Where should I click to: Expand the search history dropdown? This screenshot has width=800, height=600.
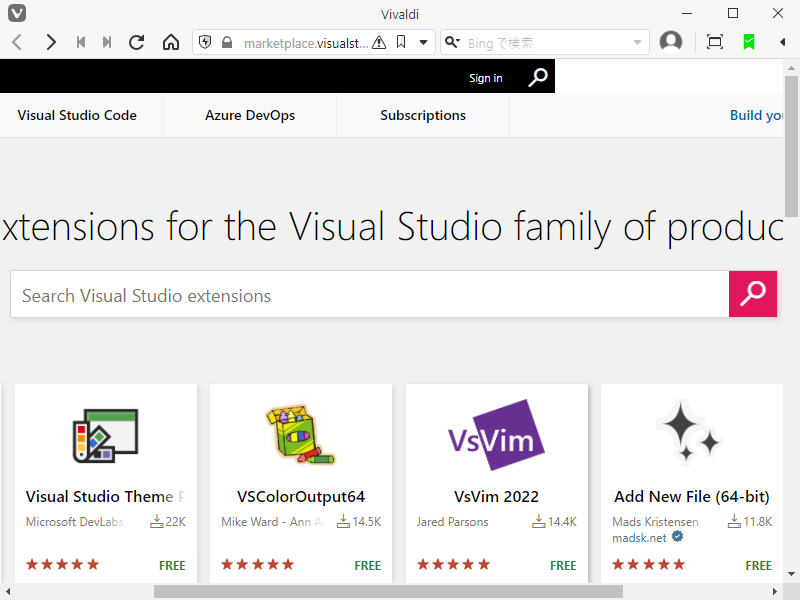pyautogui.click(x=637, y=42)
